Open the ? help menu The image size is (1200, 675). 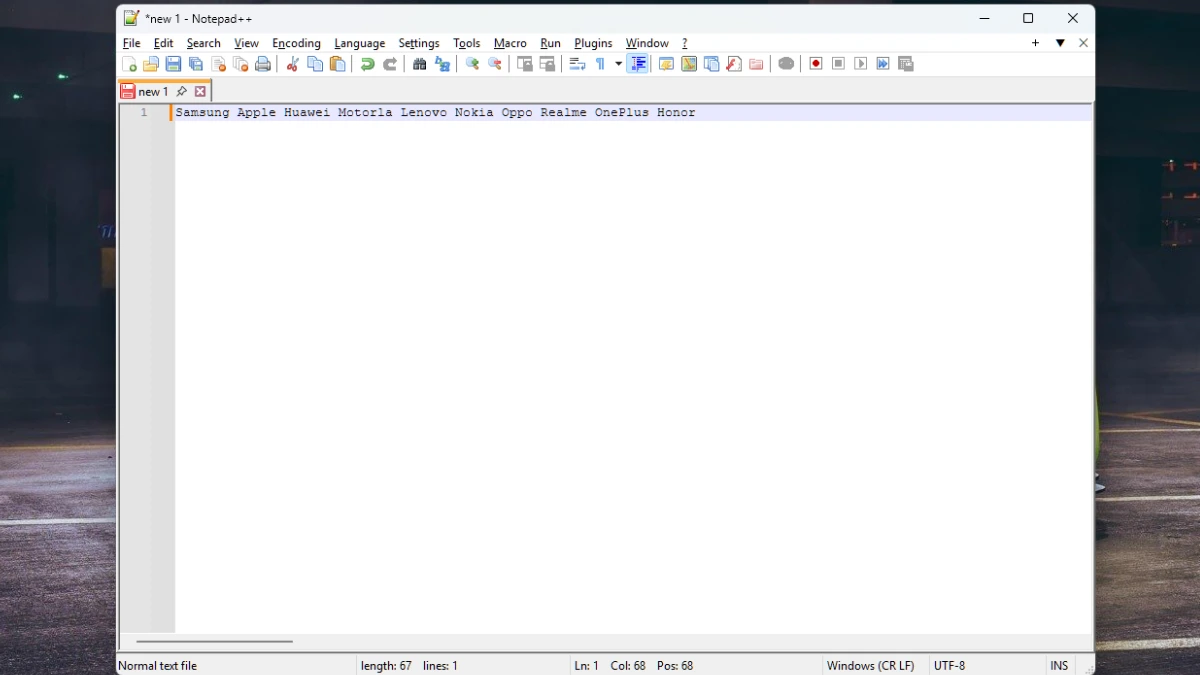685,43
